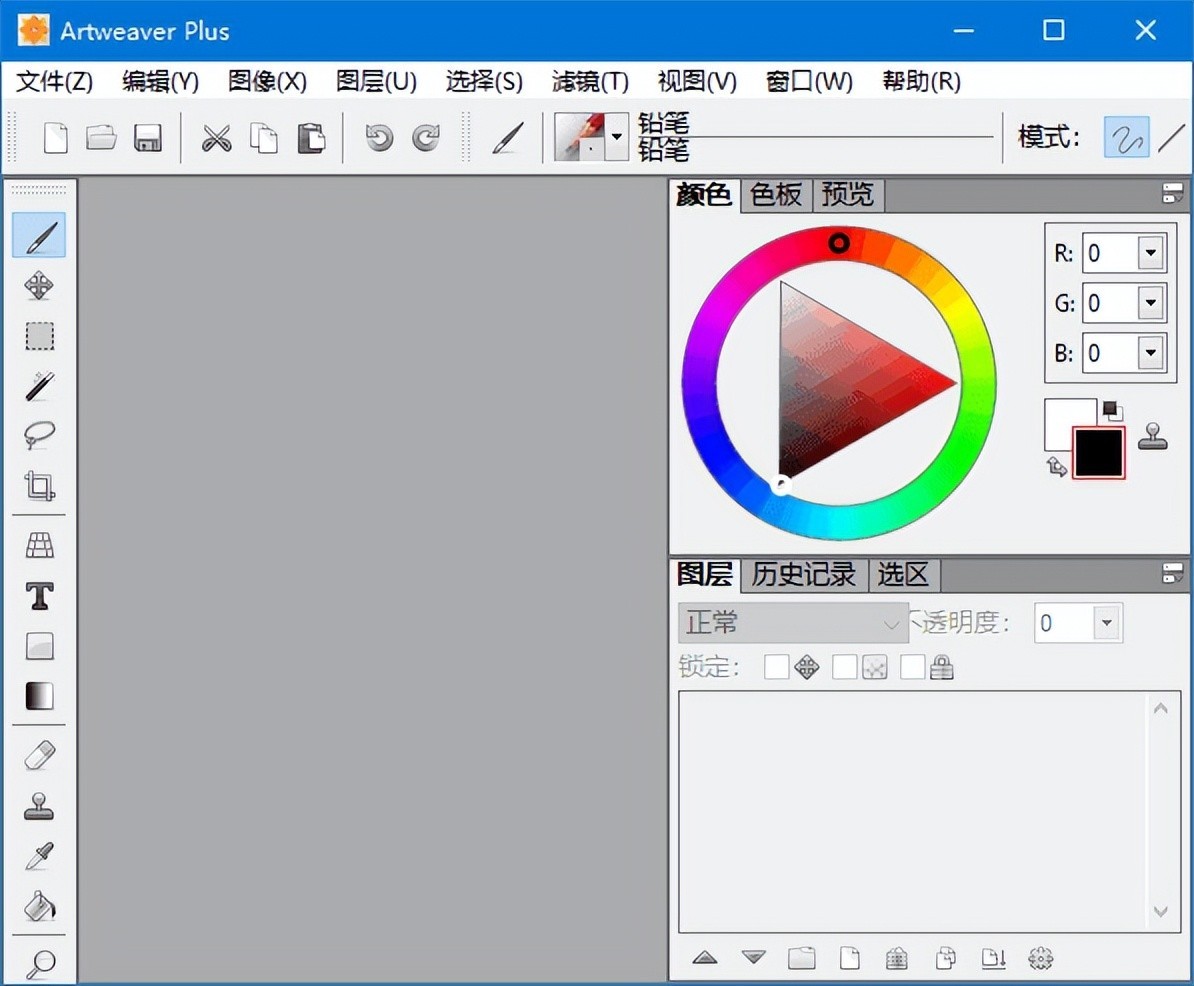
Task: Pick the Eraser tool
Action: point(39,755)
